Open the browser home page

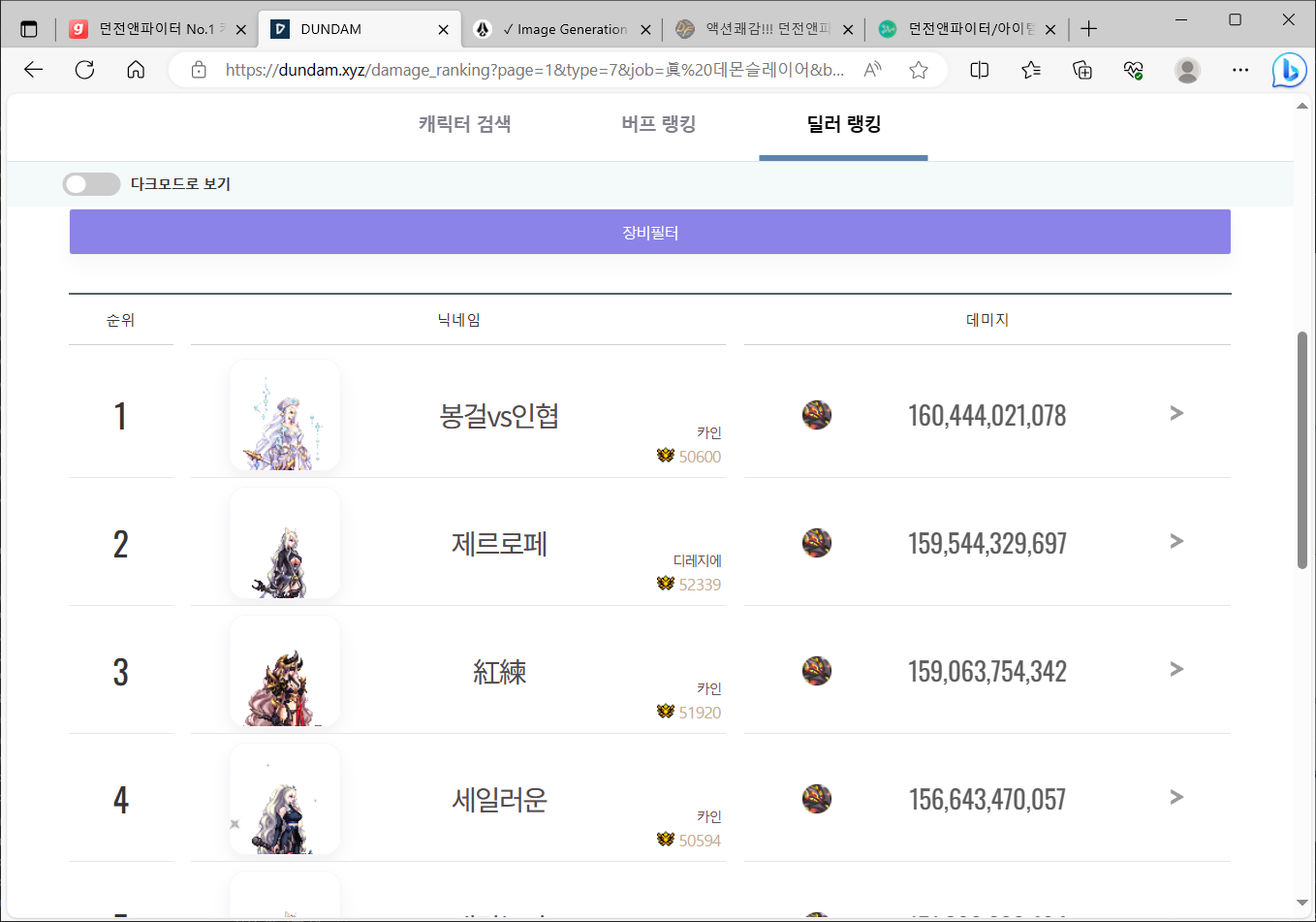pos(136,70)
